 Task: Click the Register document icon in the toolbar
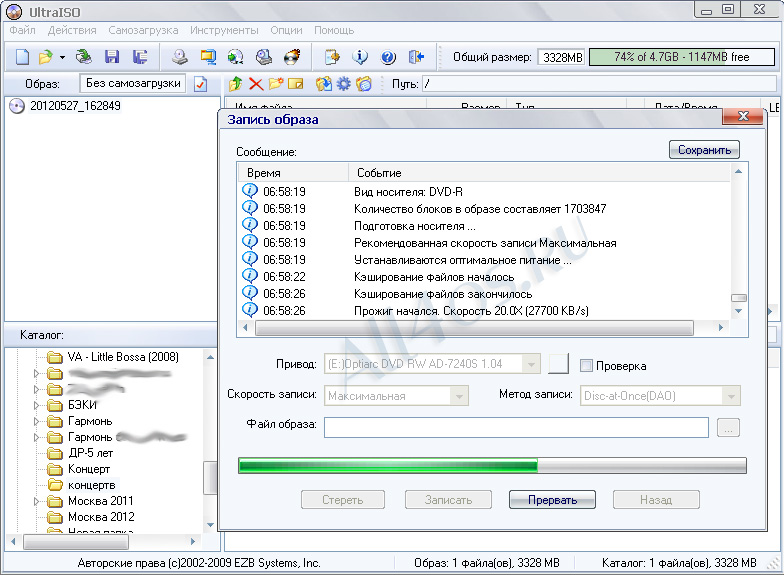tap(332, 57)
